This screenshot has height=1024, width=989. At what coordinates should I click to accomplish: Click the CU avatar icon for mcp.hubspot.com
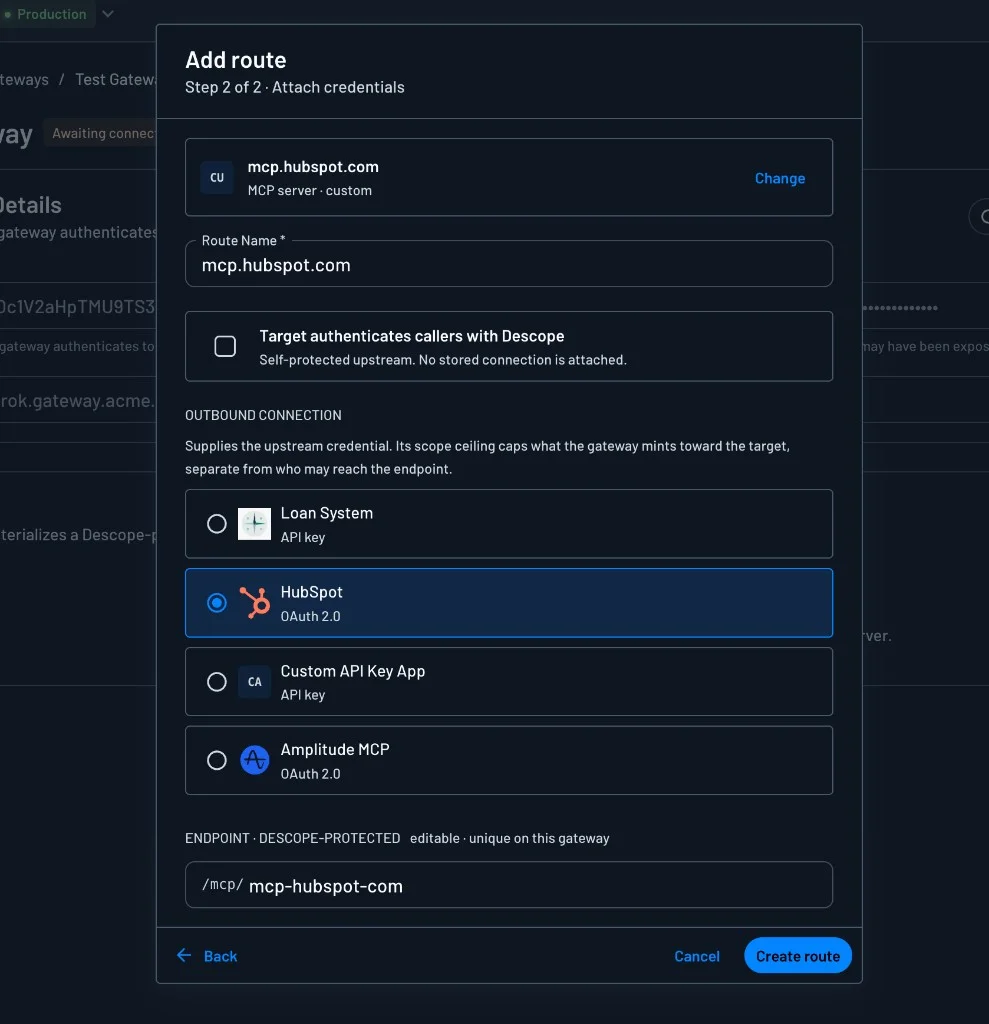point(217,178)
